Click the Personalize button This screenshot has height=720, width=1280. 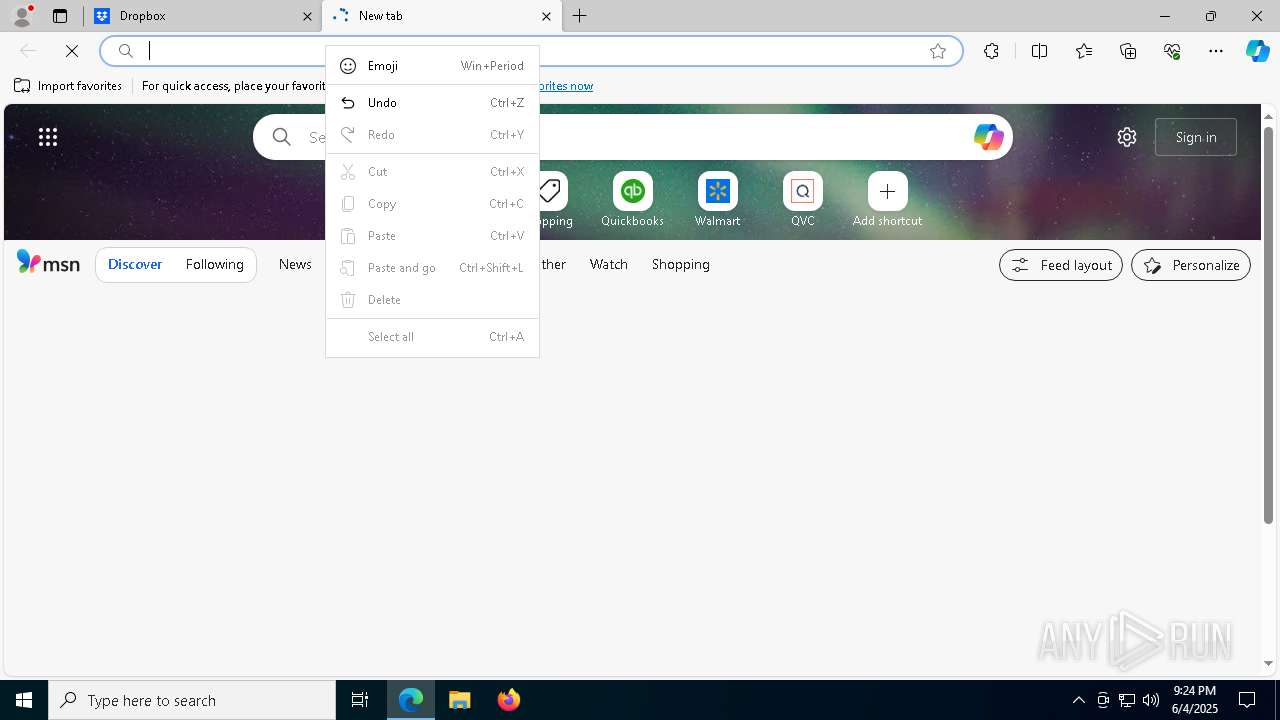click(1191, 265)
